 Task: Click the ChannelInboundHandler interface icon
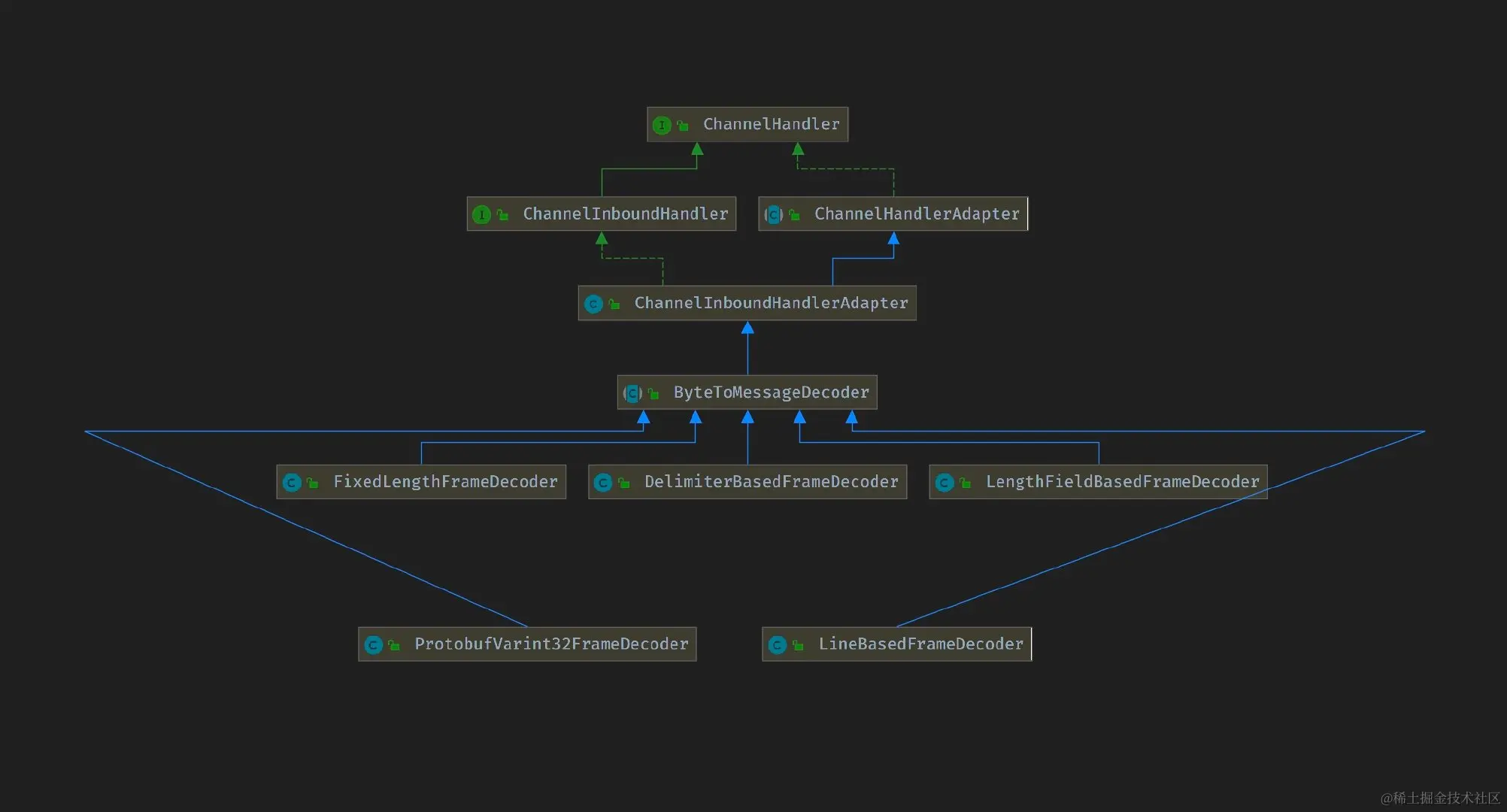(481, 214)
